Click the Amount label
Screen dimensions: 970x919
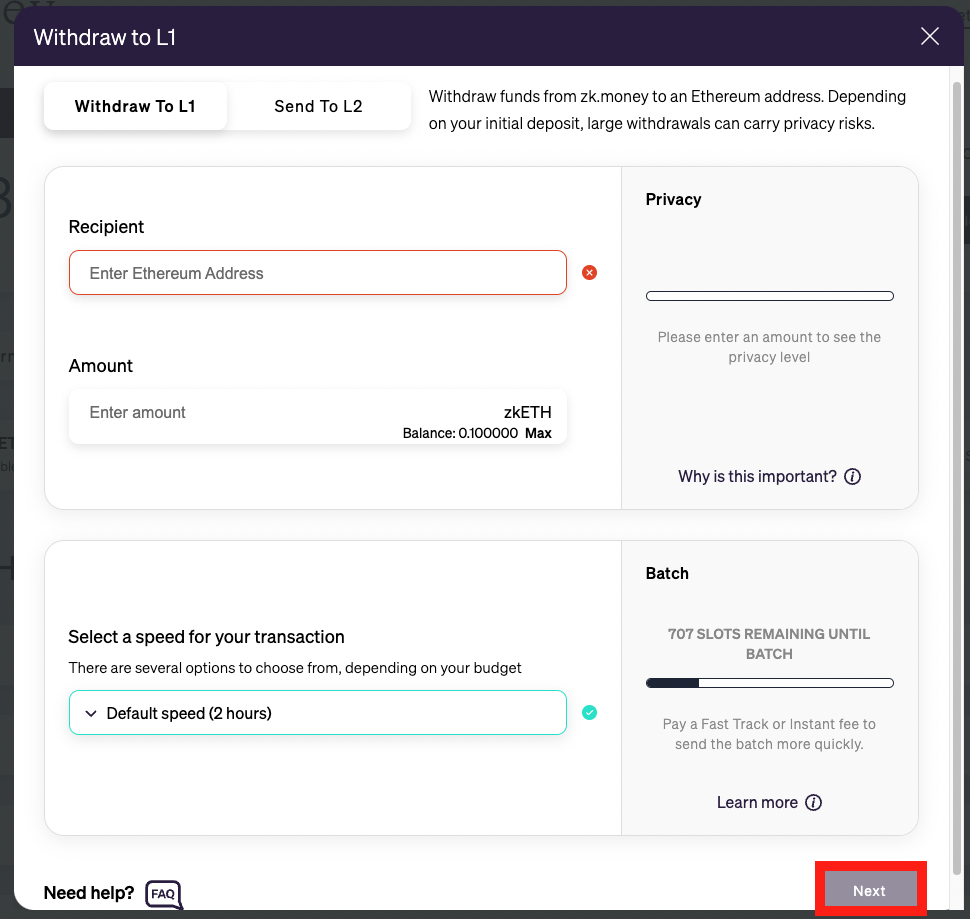tap(101, 366)
